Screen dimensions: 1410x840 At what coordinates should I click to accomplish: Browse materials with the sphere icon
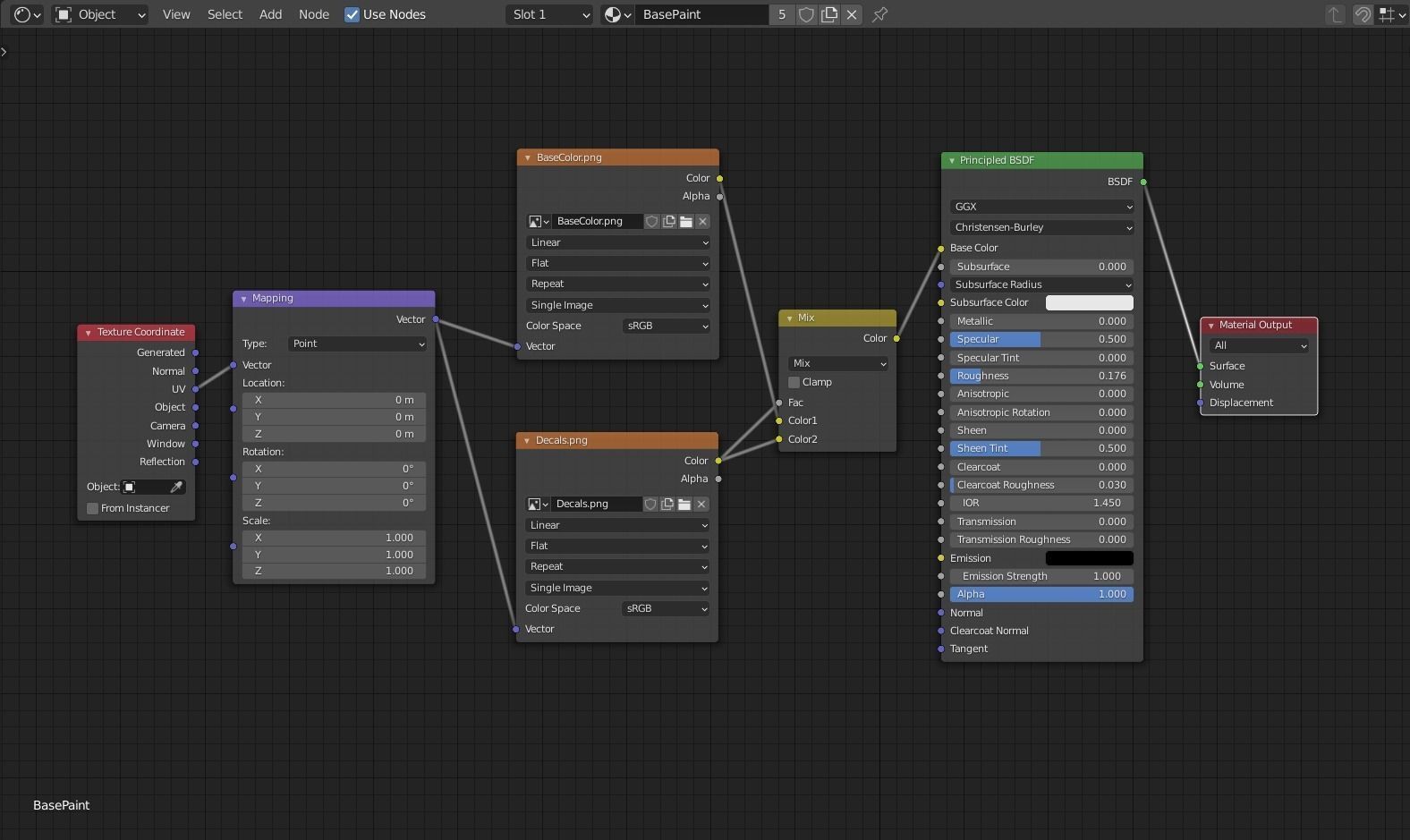[617, 14]
